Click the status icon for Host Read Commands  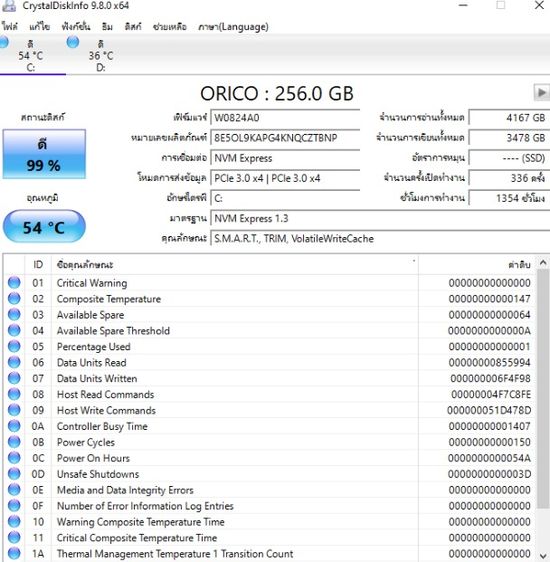point(14,394)
